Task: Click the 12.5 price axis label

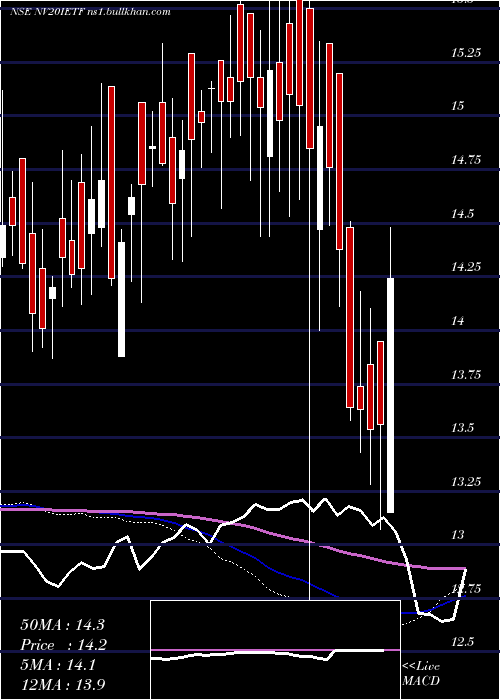Action: click(462, 642)
